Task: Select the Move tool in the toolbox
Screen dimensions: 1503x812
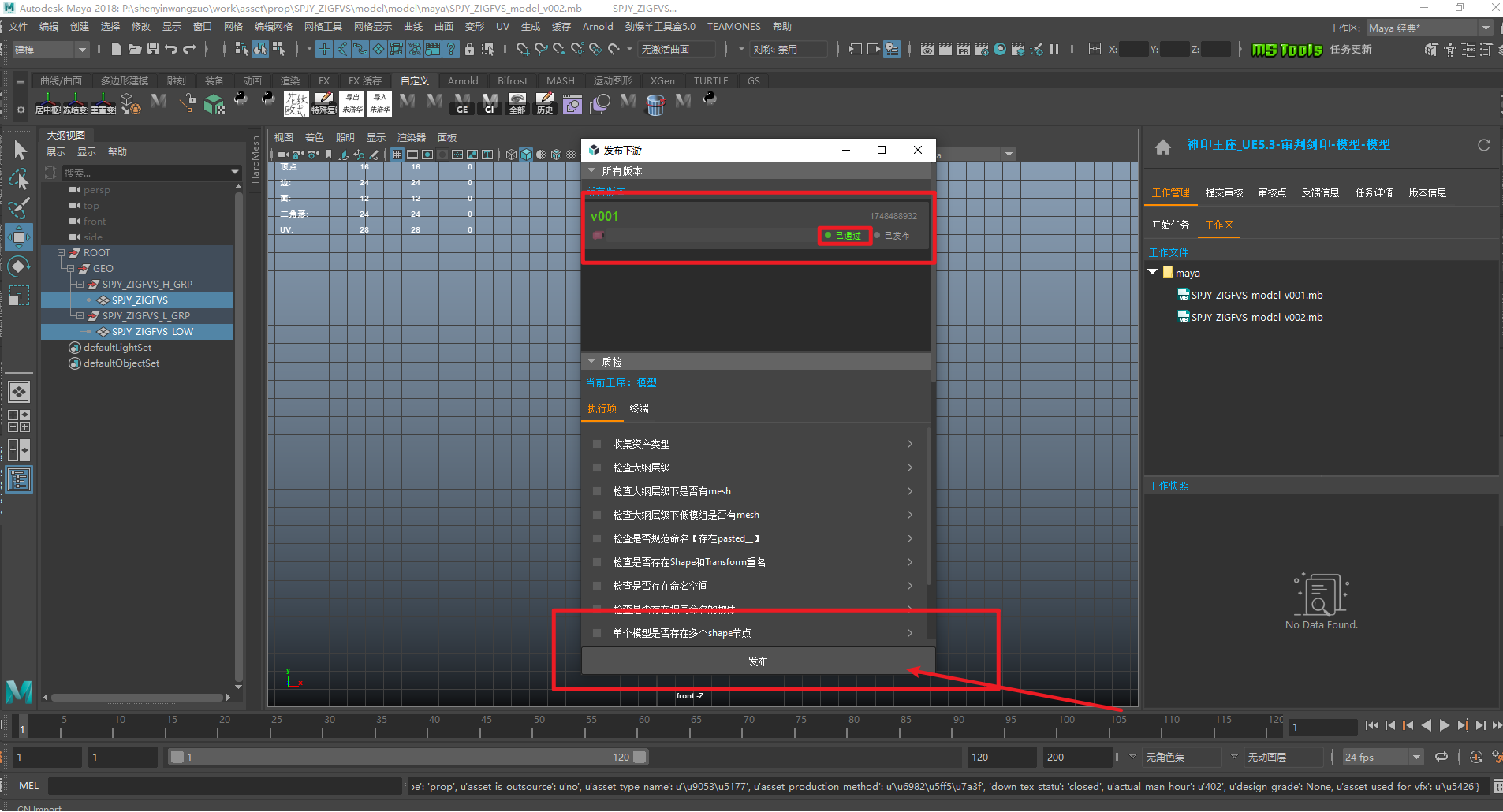Action: (x=19, y=237)
